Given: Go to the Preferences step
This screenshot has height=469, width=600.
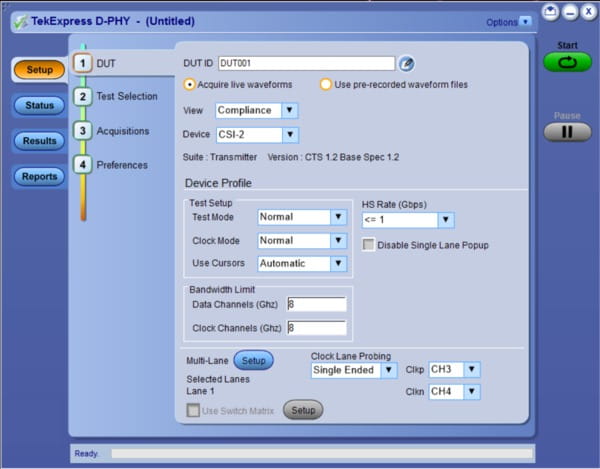Looking at the screenshot, I should (x=122, y=165).
